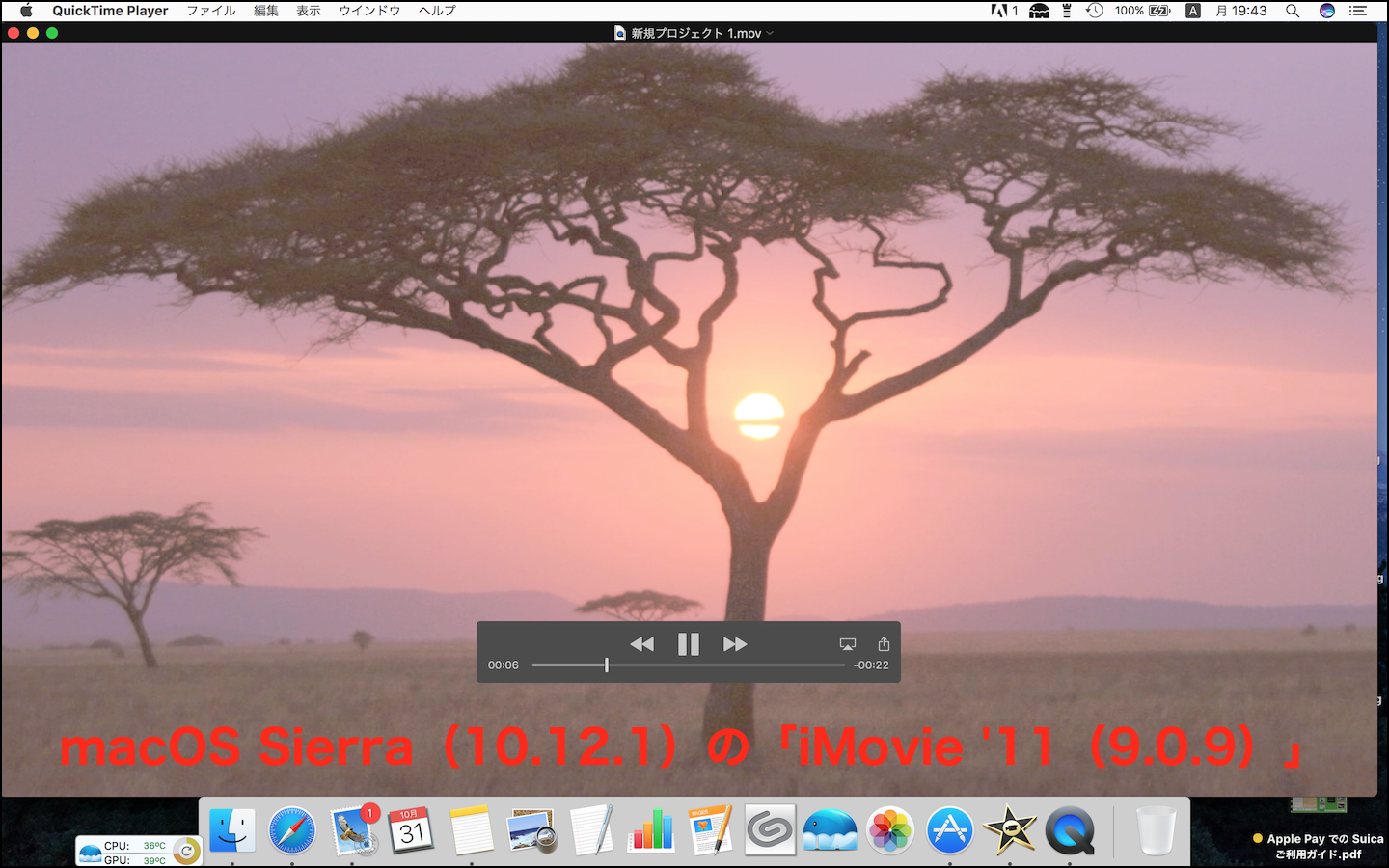Click the remaining time -00:22 label
This screenshot has height=868, width=1389.
click(x=871, y=665)
